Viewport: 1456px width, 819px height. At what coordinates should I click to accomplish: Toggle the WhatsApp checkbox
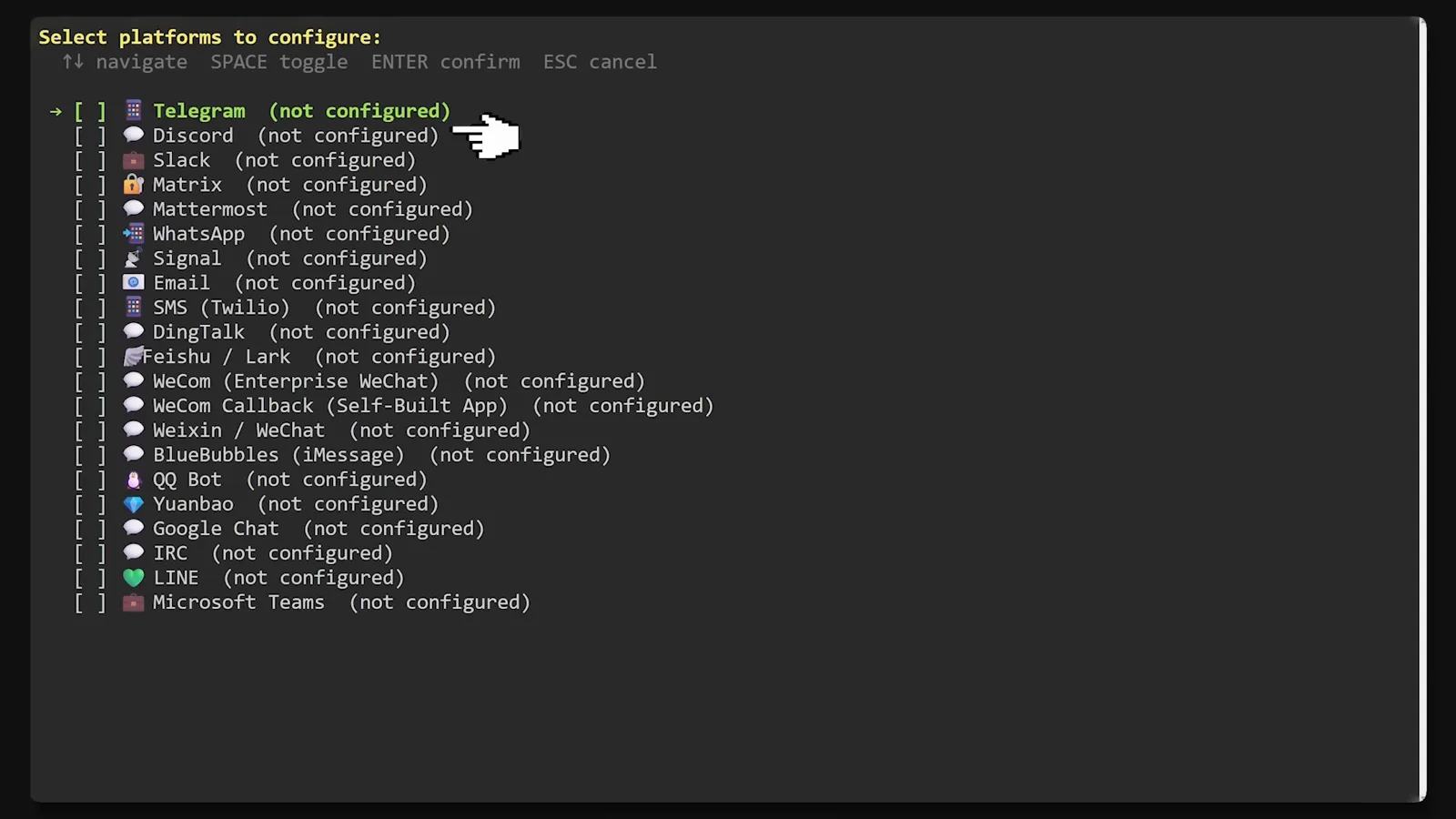point(90,234)
